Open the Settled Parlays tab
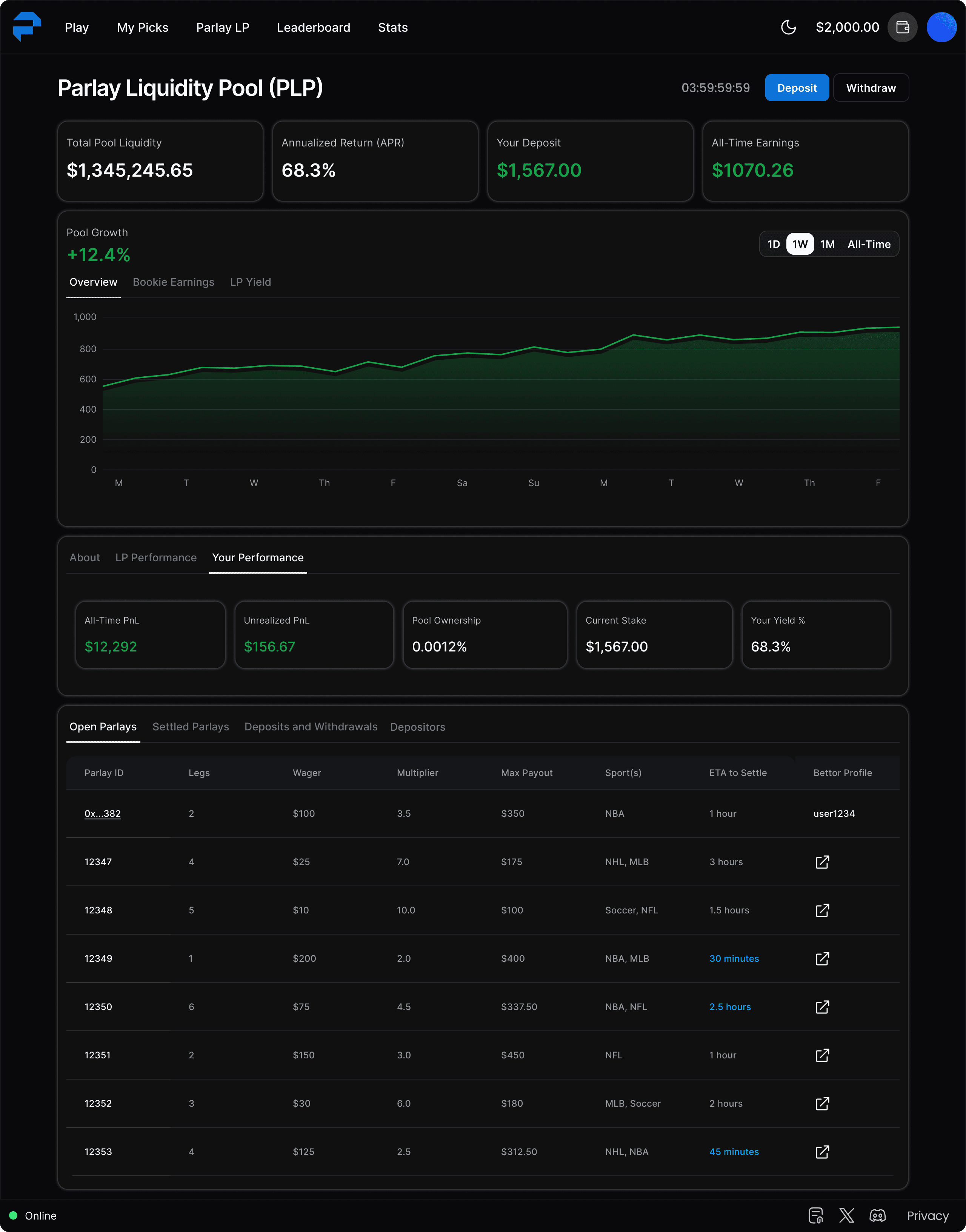Image resolution: width=966 pixels, height=1232 pixels. pos(191,727)
